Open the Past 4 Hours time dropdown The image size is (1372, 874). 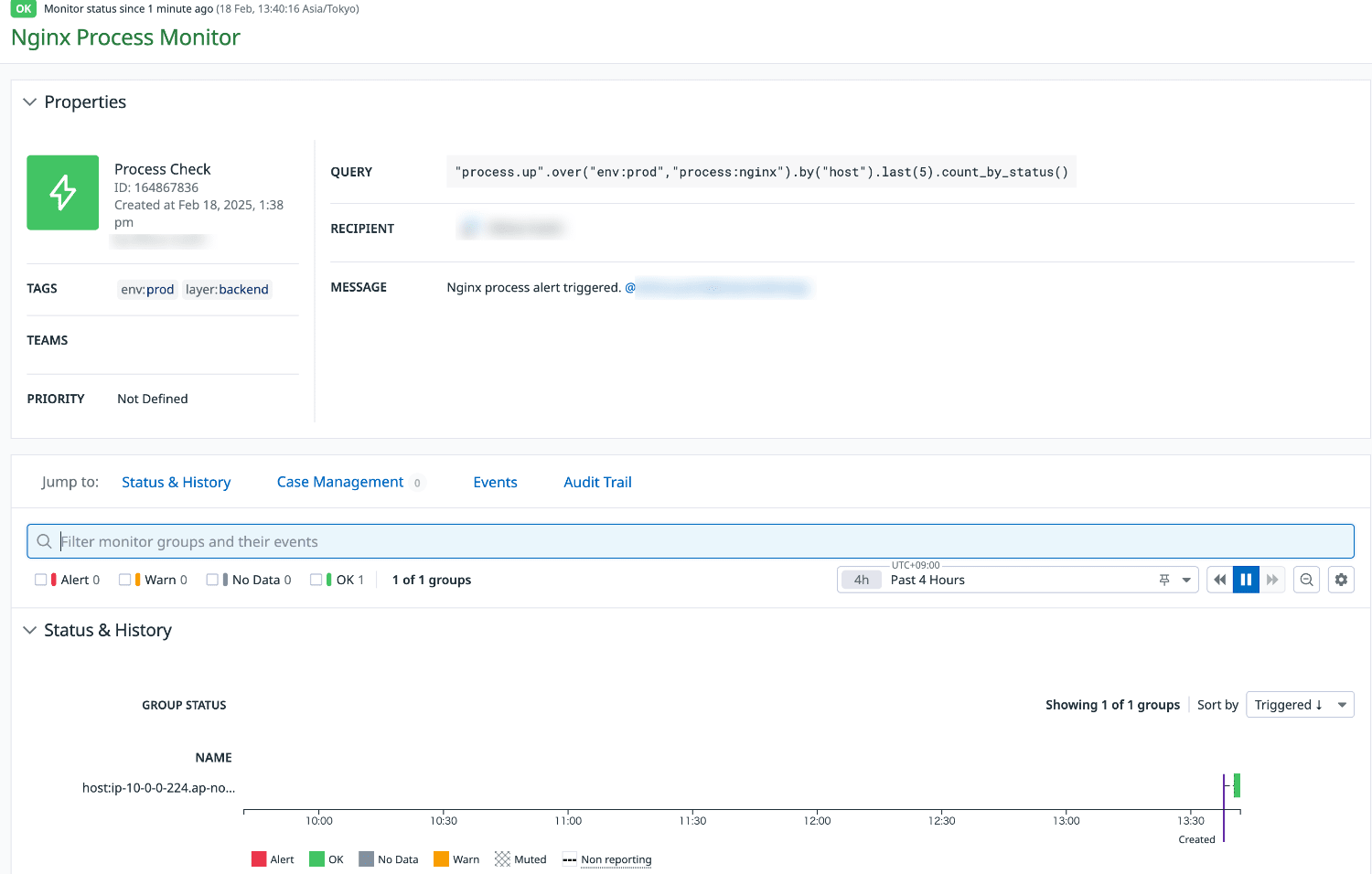[x=1186, y=580]
